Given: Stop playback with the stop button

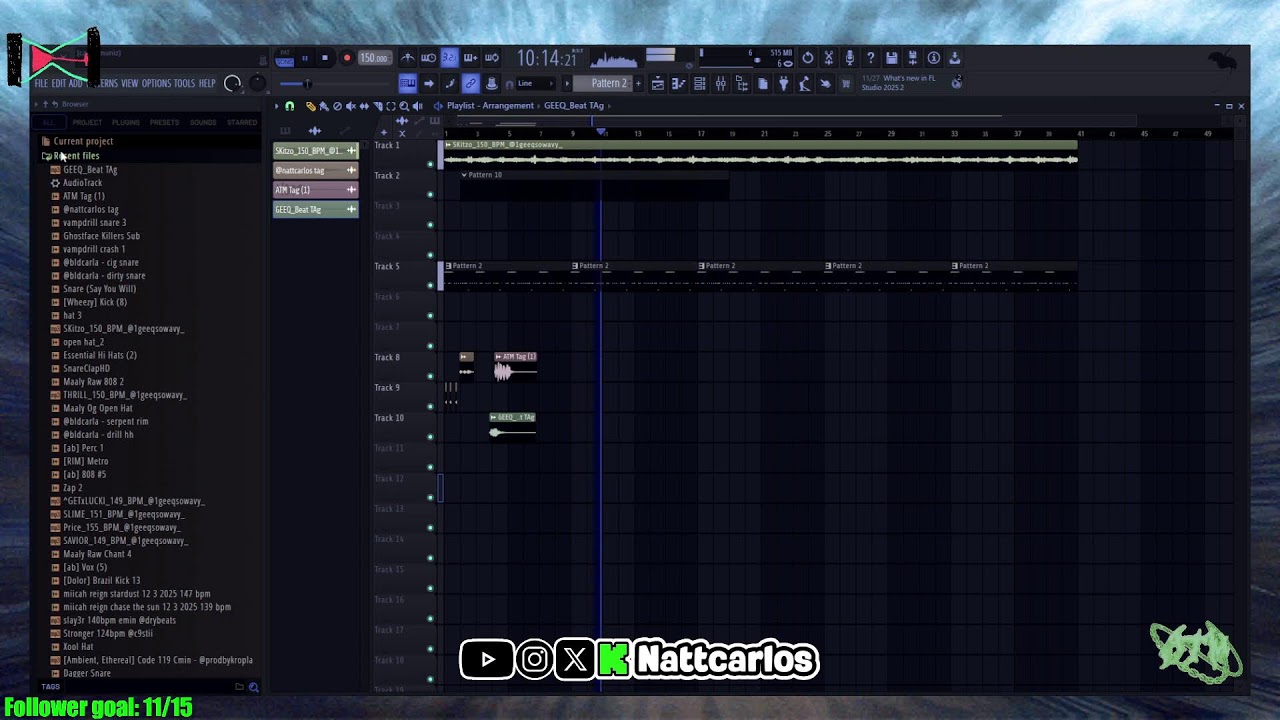Looking at the screenshot, I should 325,58.
